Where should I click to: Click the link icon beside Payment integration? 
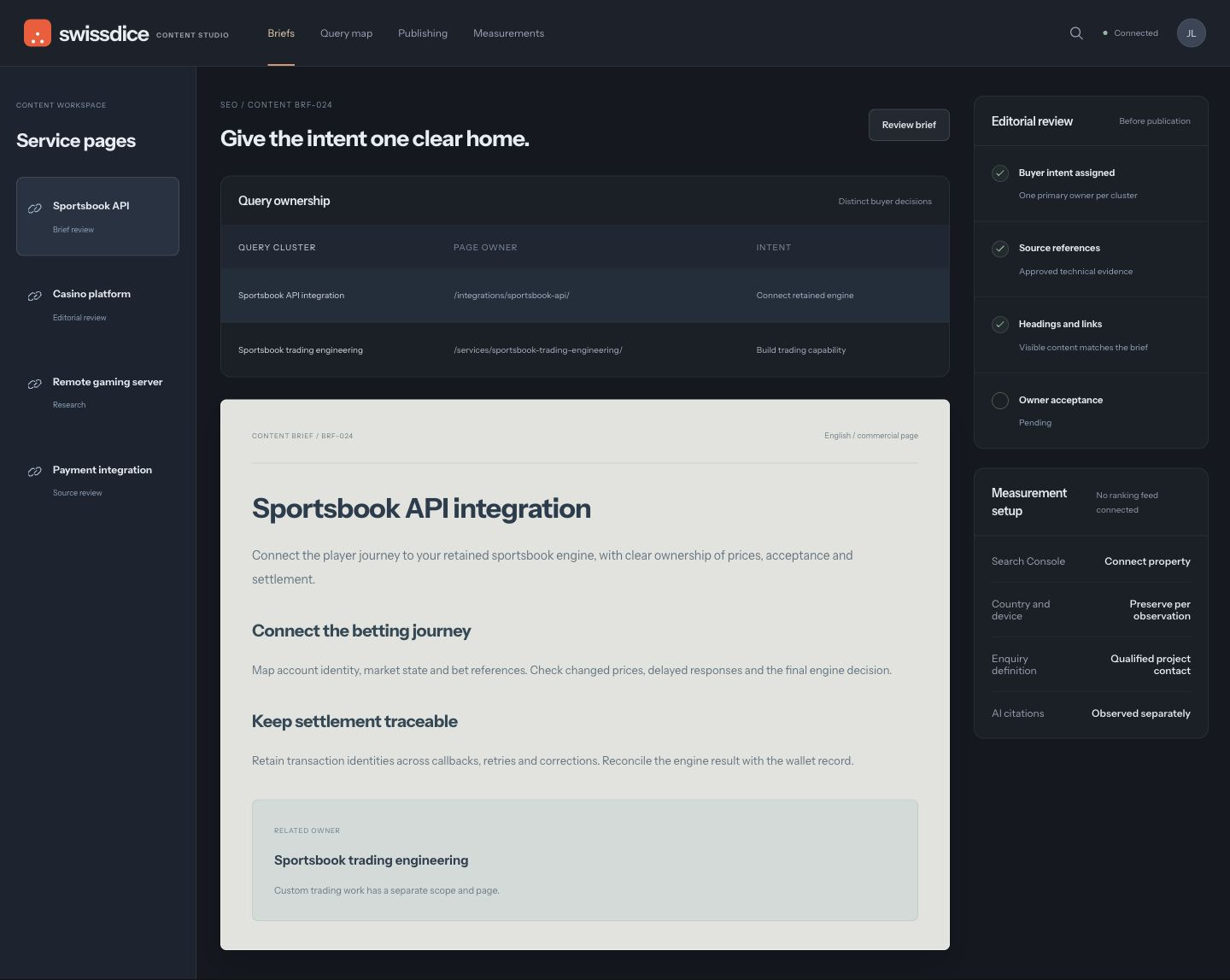(35, 472)
